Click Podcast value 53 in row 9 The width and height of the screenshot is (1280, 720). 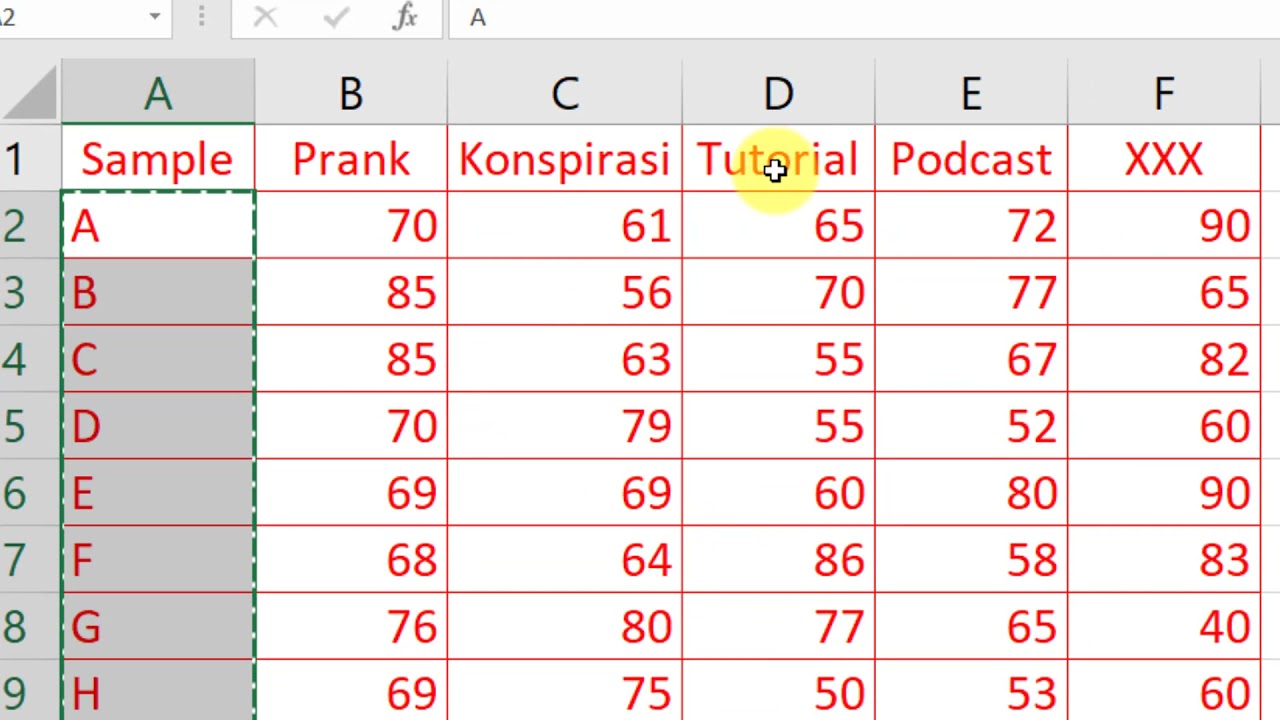[972, 691]
